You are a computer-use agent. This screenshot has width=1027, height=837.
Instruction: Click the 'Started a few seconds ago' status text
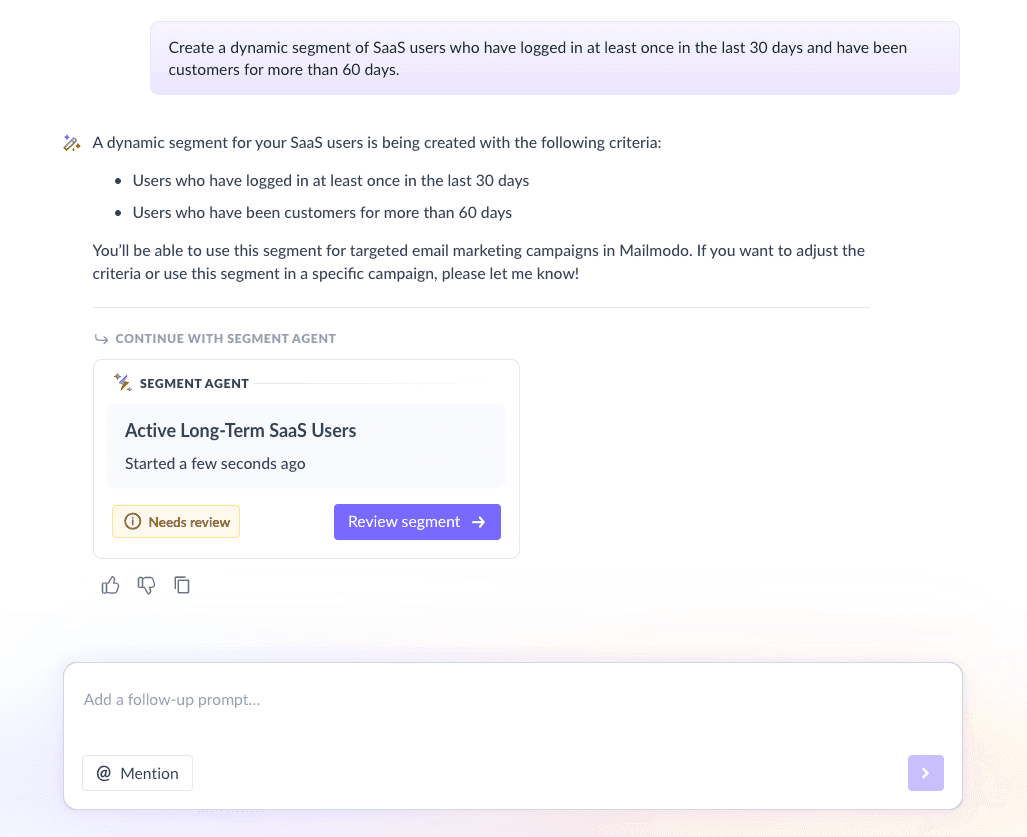215,463
